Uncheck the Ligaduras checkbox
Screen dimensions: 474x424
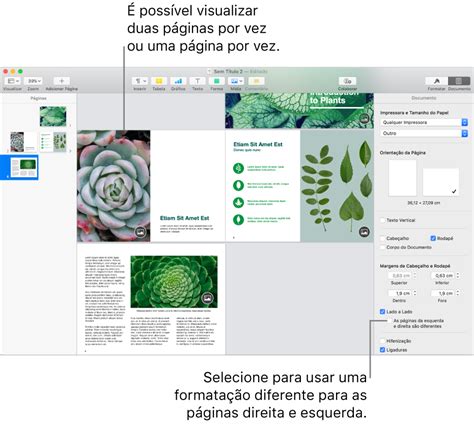383,350
